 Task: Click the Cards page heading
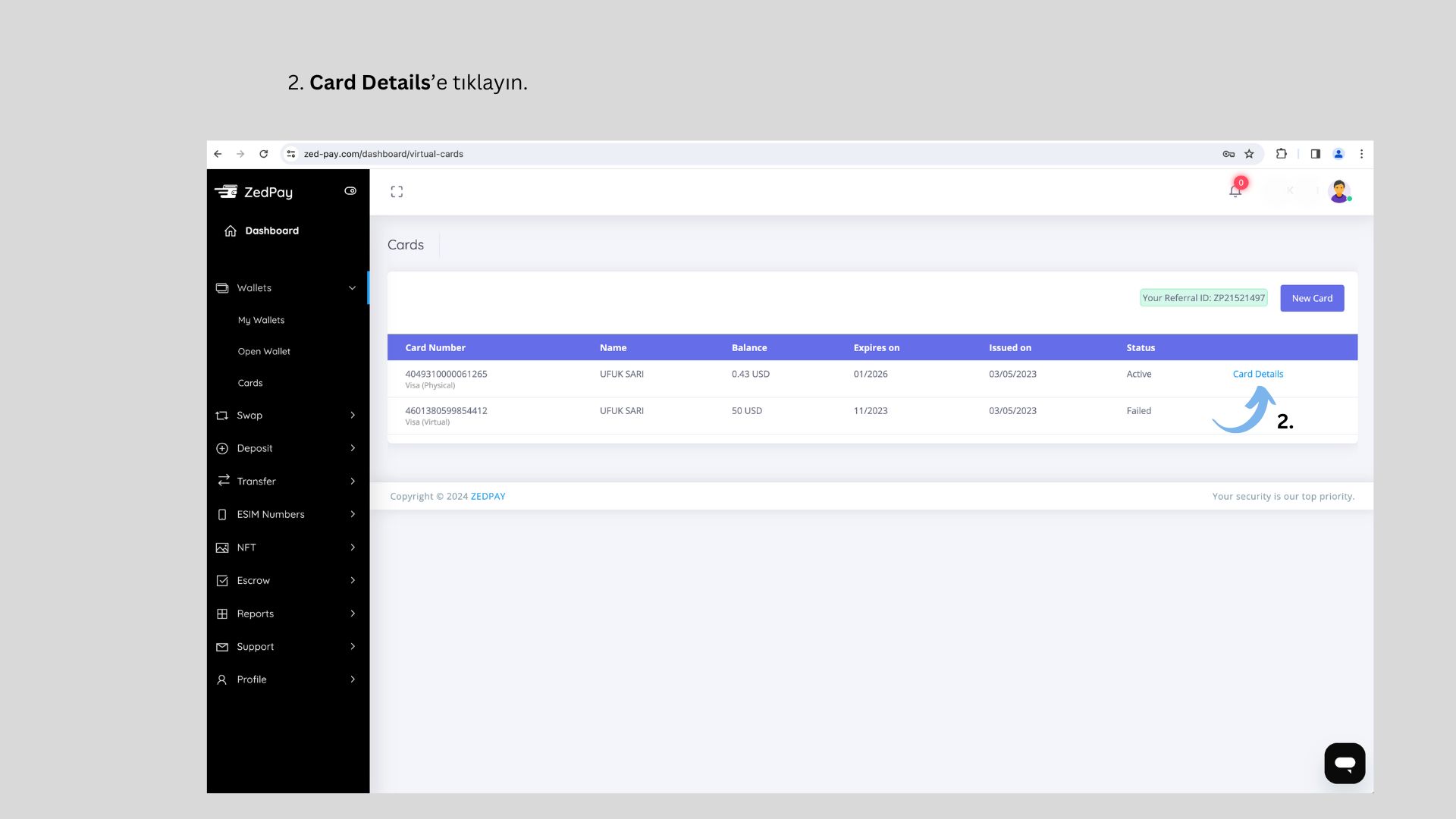(x=406, y=245)
